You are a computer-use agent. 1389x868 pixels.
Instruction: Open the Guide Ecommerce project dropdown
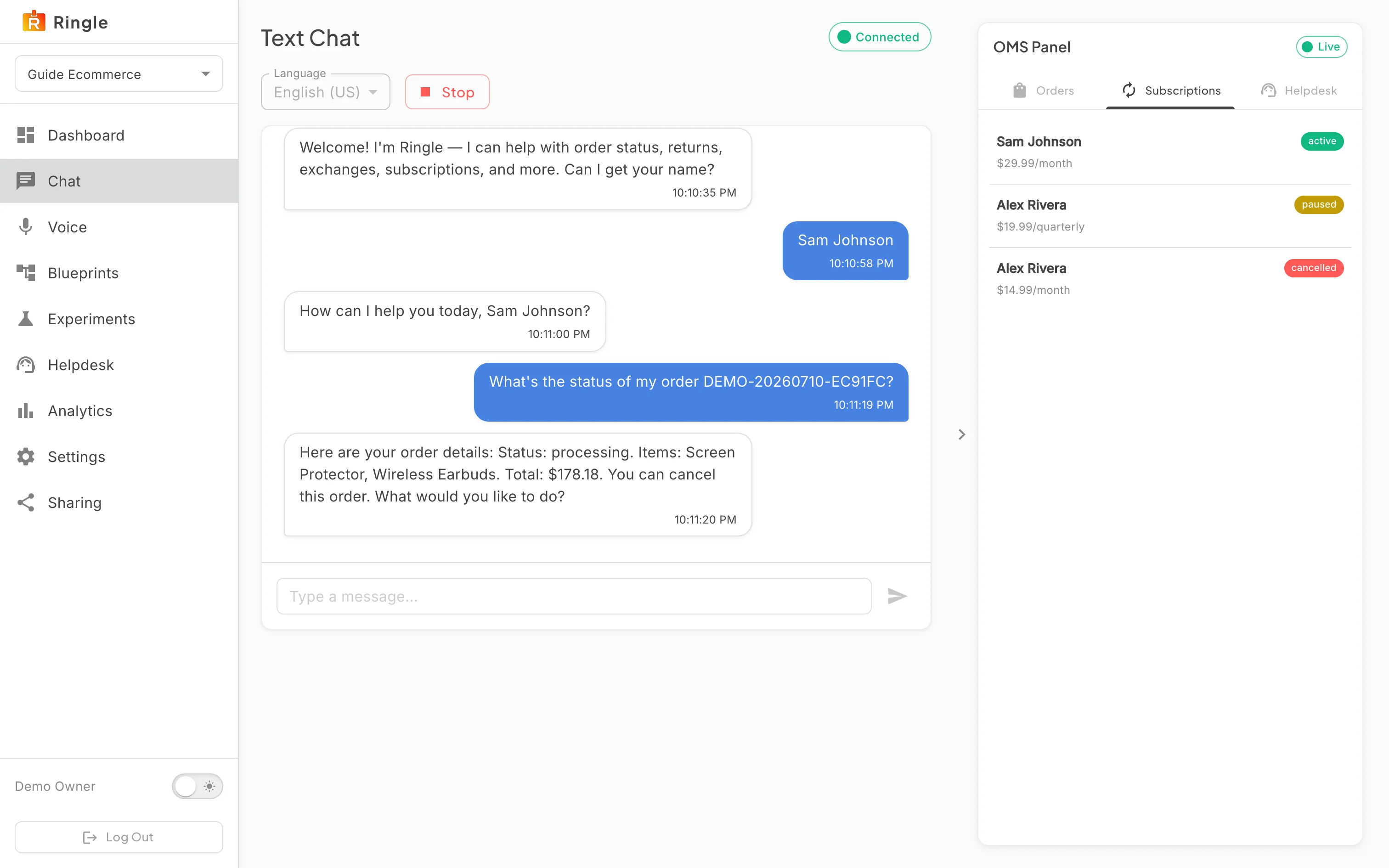(119, 73)
